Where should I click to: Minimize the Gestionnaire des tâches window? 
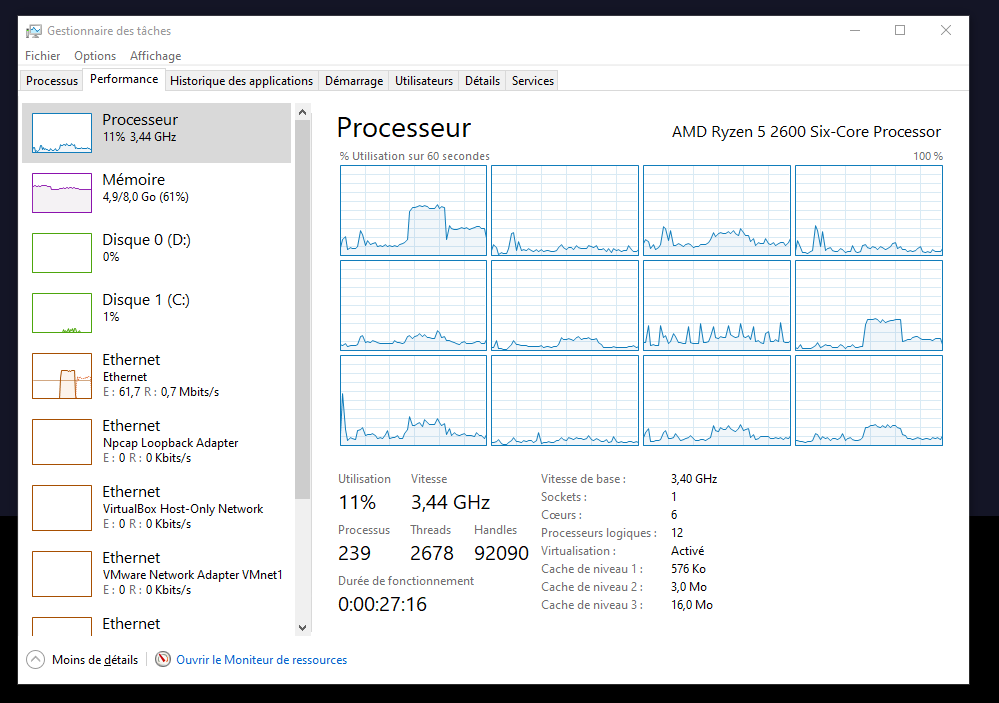click(x=855, y=30)
